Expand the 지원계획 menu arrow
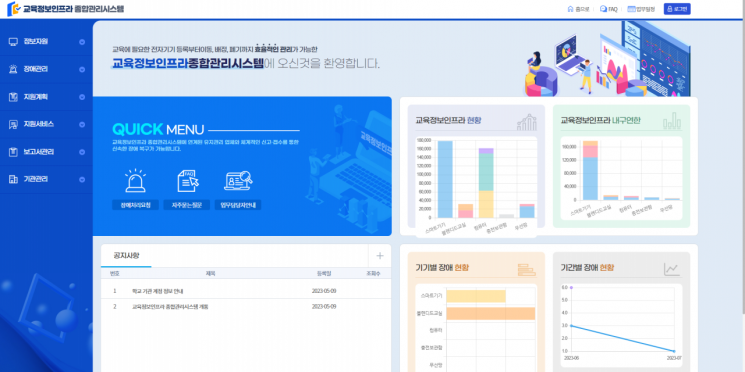The width and height of the screenshot is (745, 372). click(82, 97)
